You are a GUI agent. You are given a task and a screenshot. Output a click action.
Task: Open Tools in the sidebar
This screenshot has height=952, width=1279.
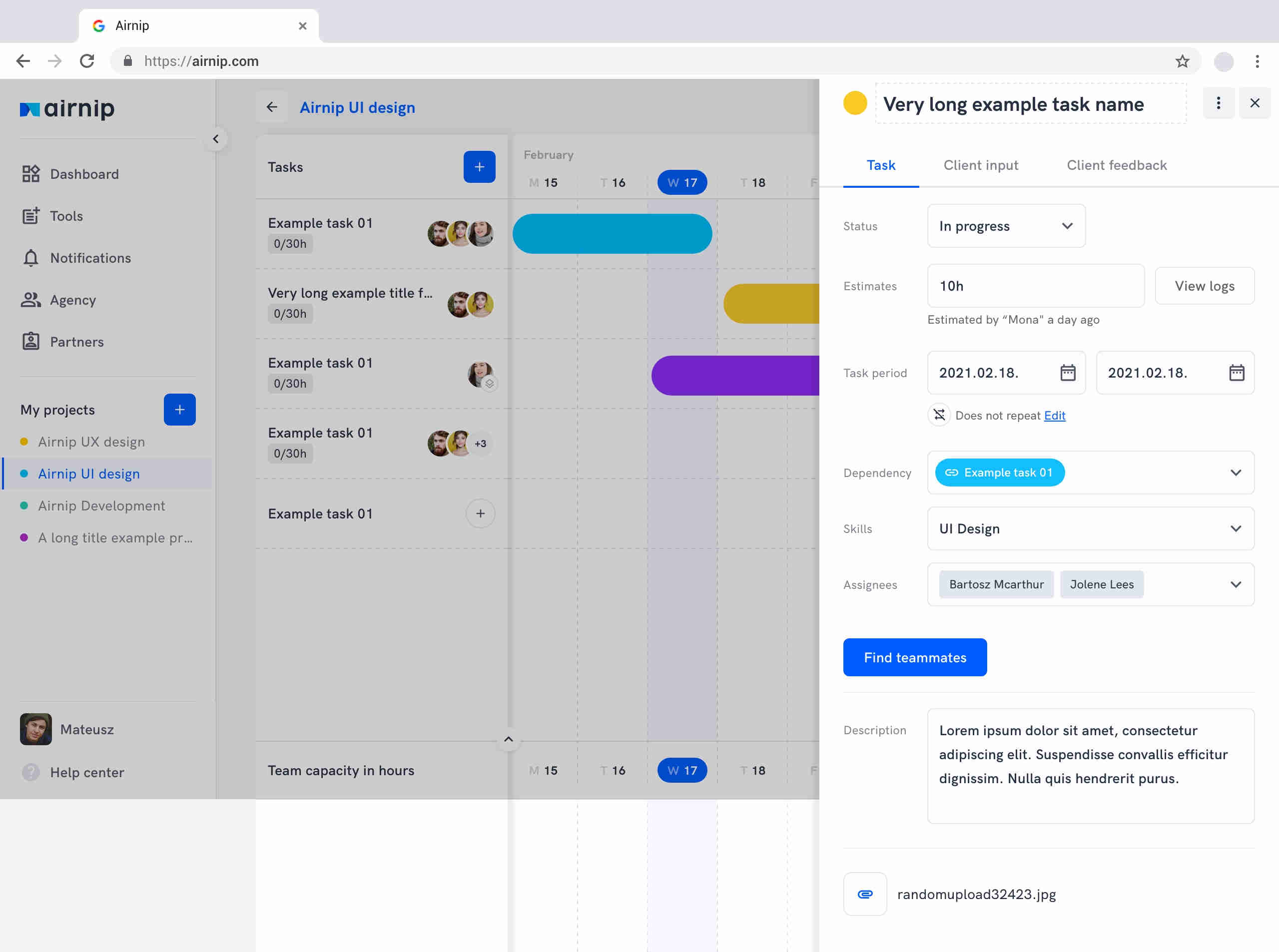[52, 216]
